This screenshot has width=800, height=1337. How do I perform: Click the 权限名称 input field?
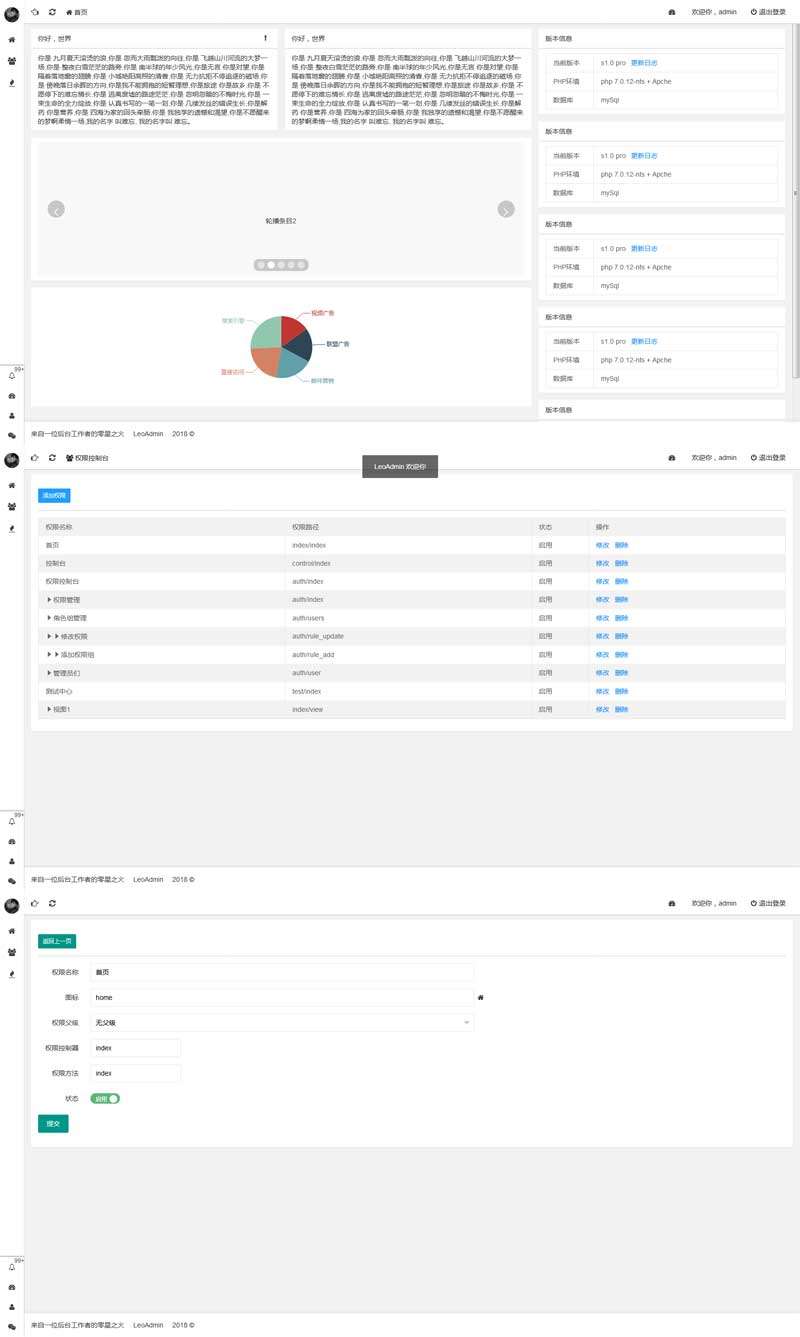click(x=281, y=971)
